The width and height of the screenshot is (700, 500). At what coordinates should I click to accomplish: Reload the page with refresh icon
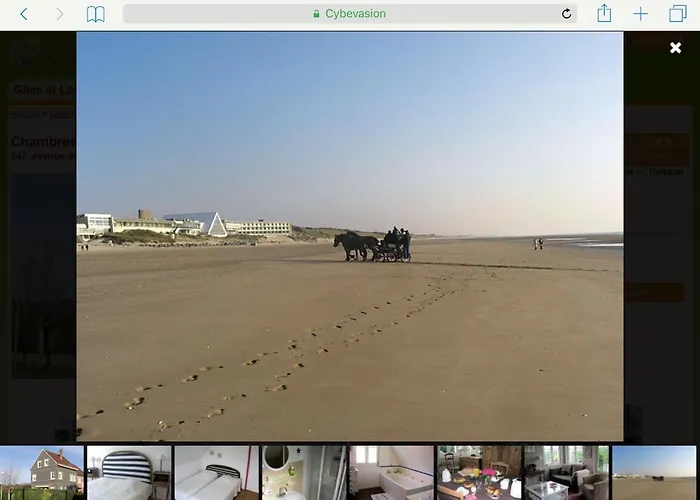point(567,14)
